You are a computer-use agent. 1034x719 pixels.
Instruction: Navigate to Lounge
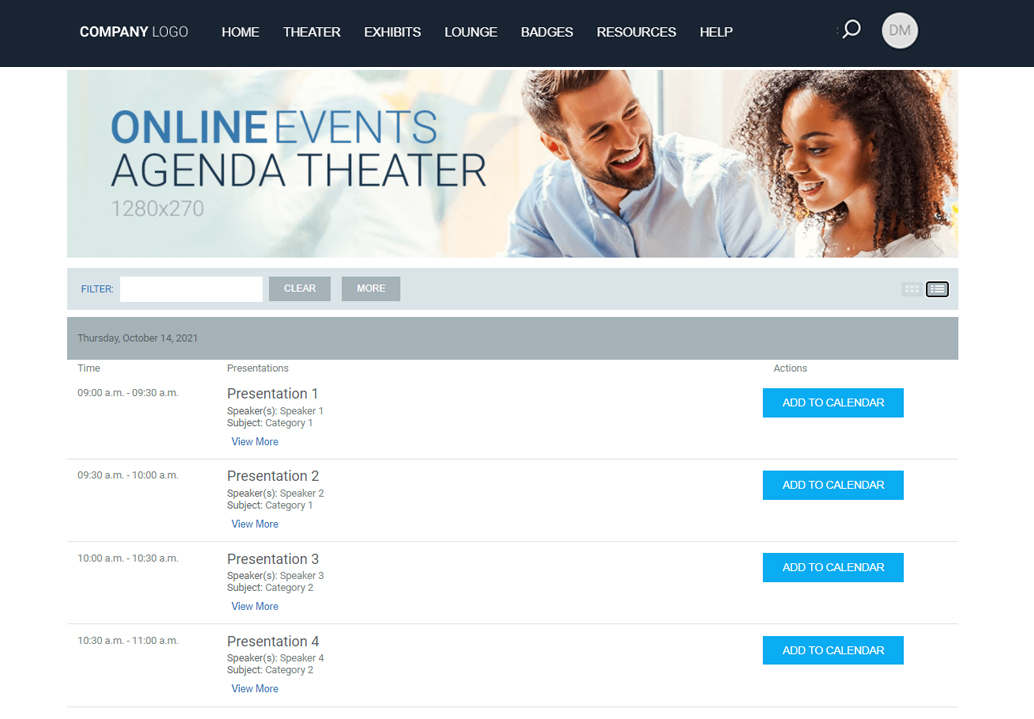coord(471,32)
